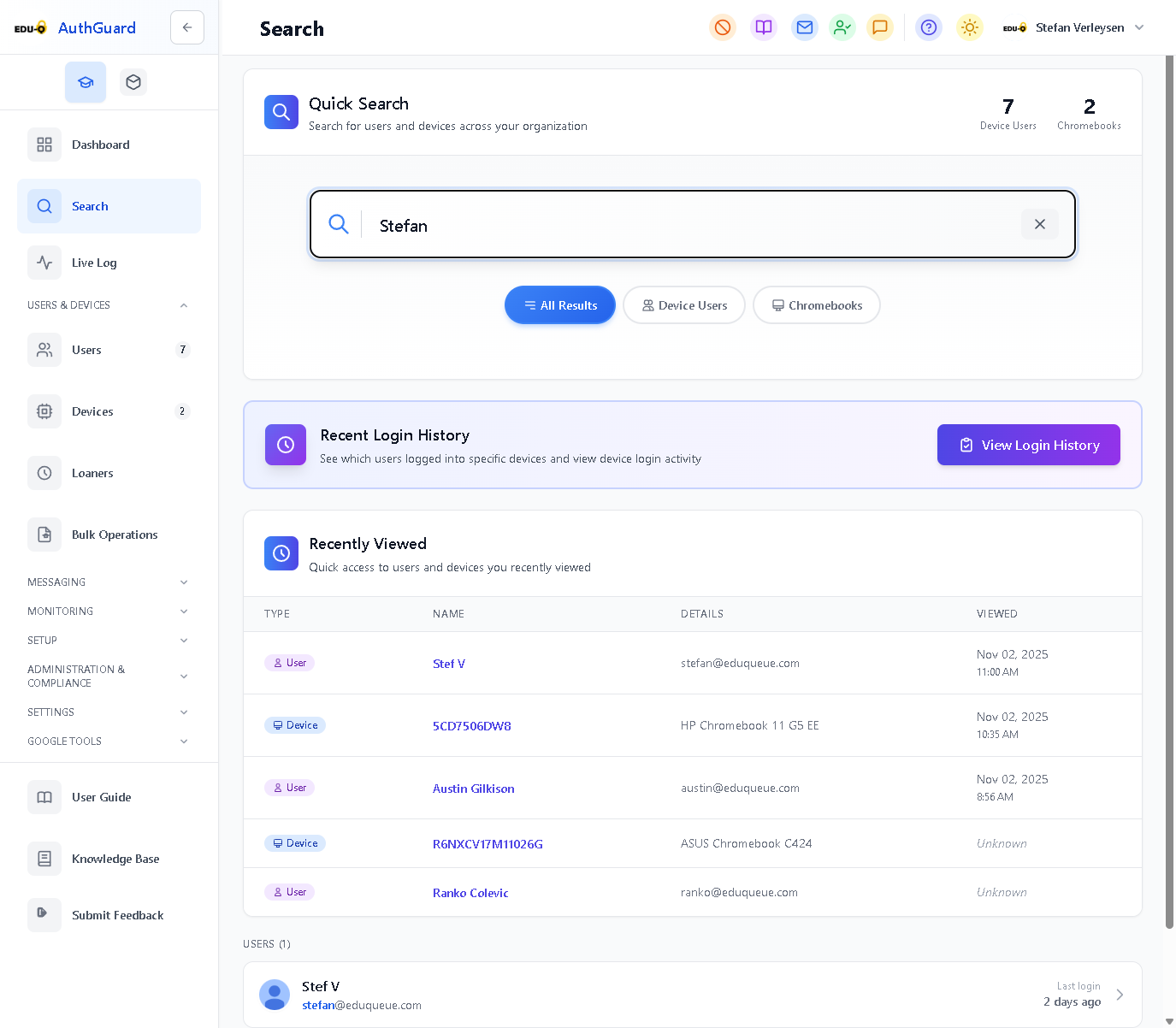
Task: Click the blue mail envelope icon
Action: click(805, 27)
